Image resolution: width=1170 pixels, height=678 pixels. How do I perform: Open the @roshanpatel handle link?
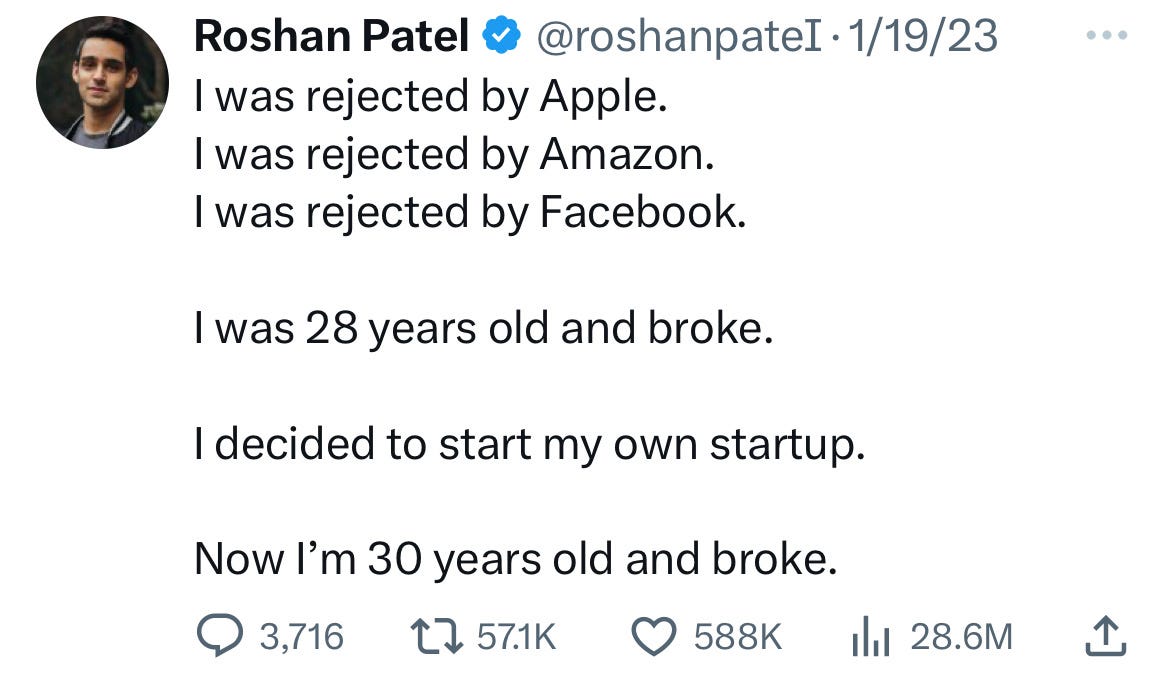tap(680, 37)
